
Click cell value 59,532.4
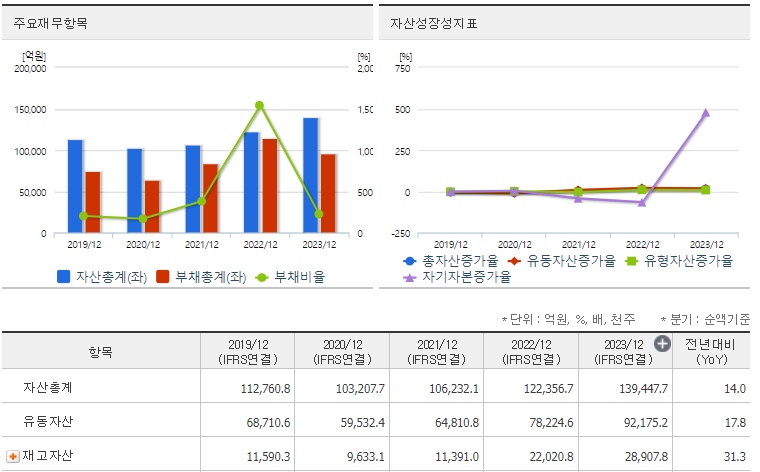pos(363,423)
